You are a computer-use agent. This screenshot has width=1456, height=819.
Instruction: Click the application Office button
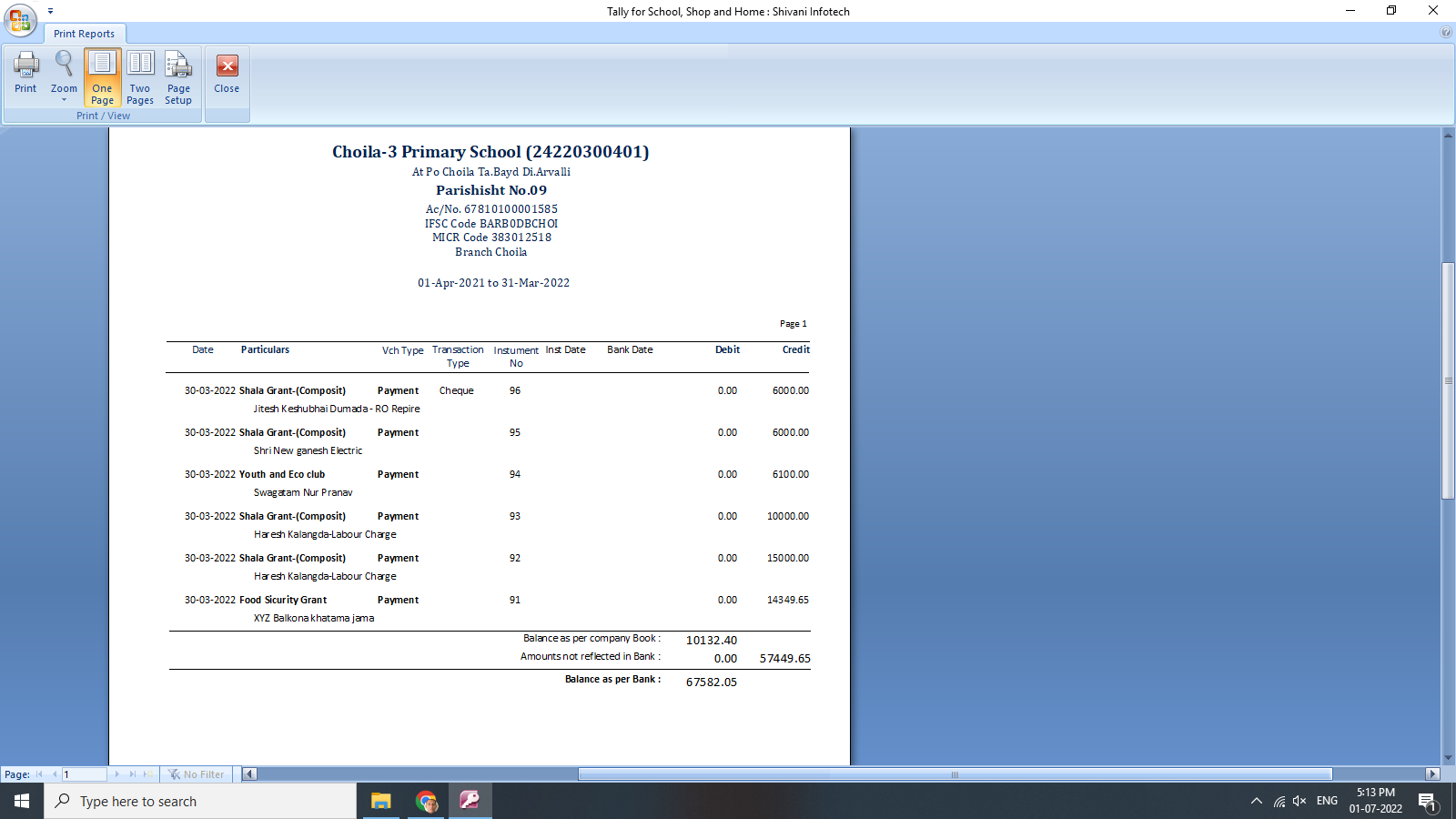tap(19, 21)
